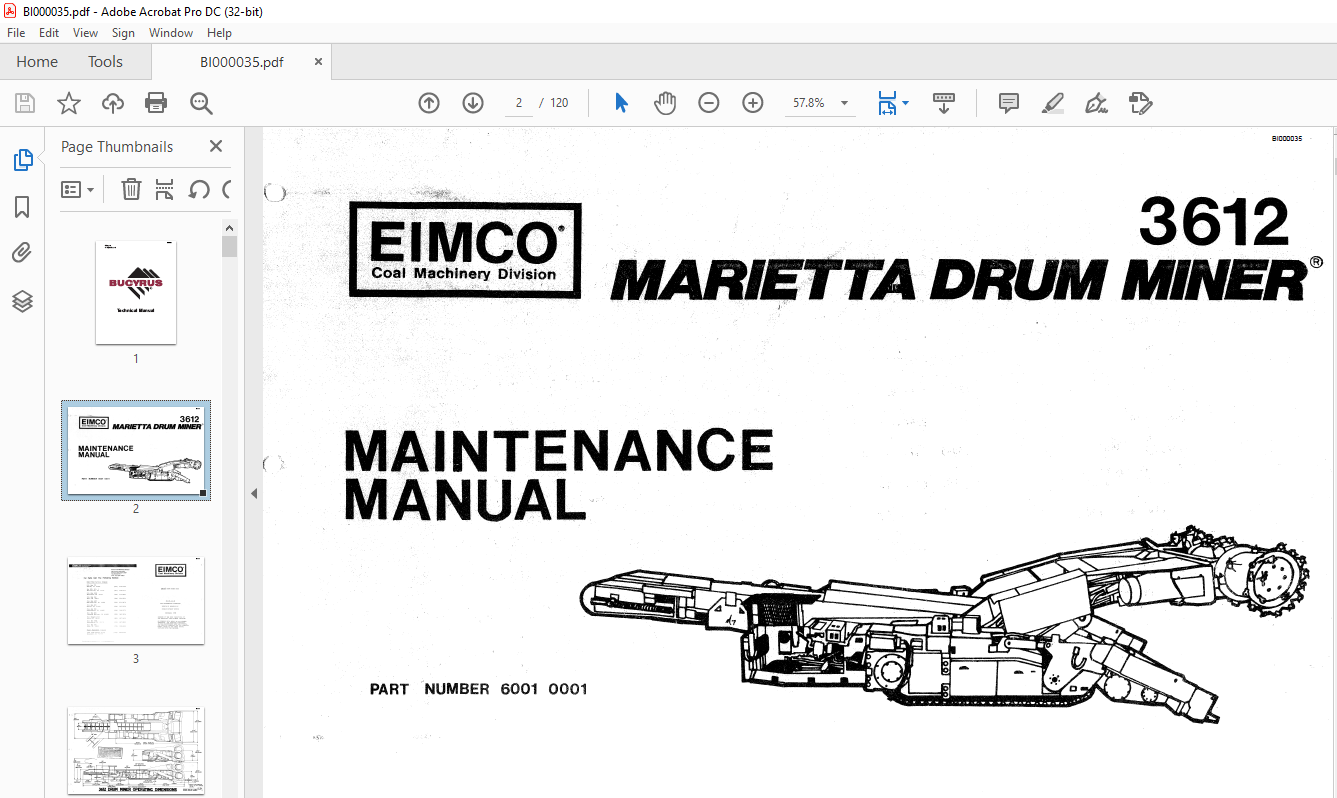Enable scrolling mode icon

[x=944, y=103]
